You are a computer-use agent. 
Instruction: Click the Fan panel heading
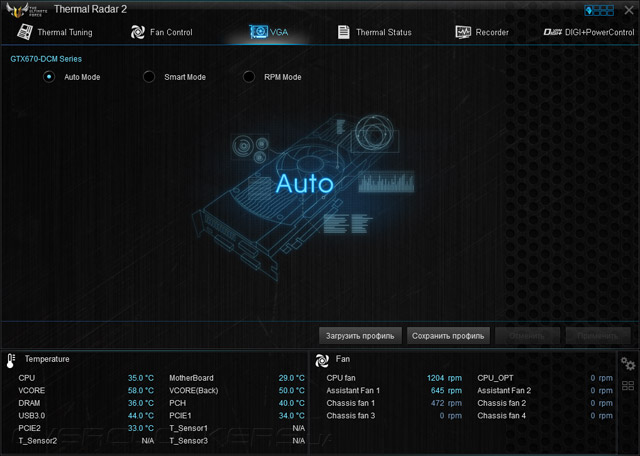(x=343, y=359)
